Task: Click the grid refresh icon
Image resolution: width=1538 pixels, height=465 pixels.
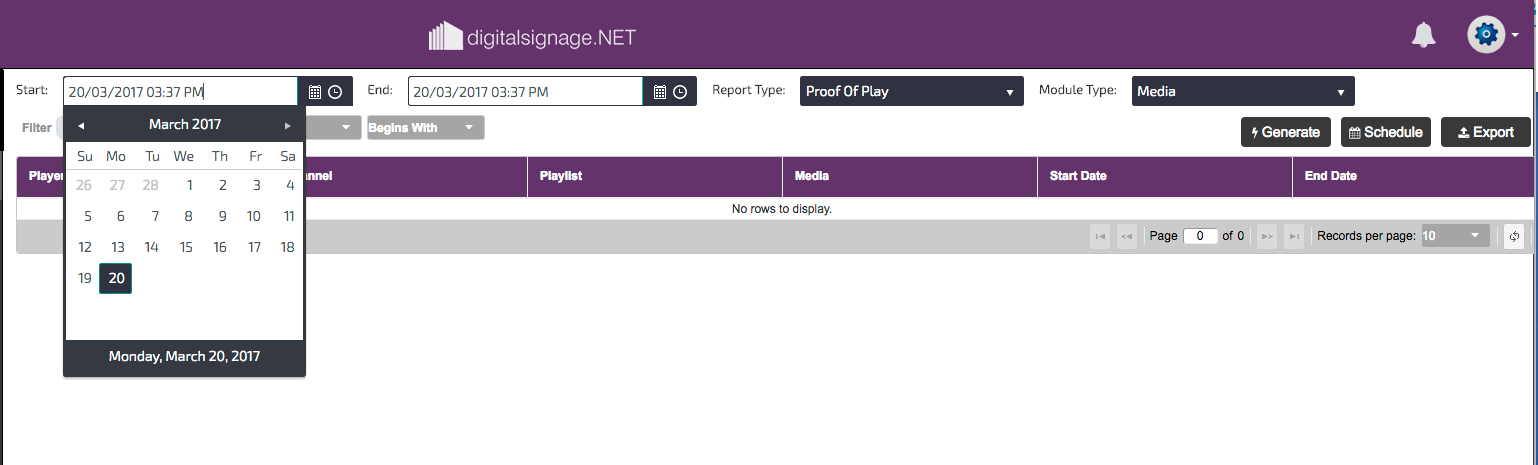Action: click(1514, 236)
